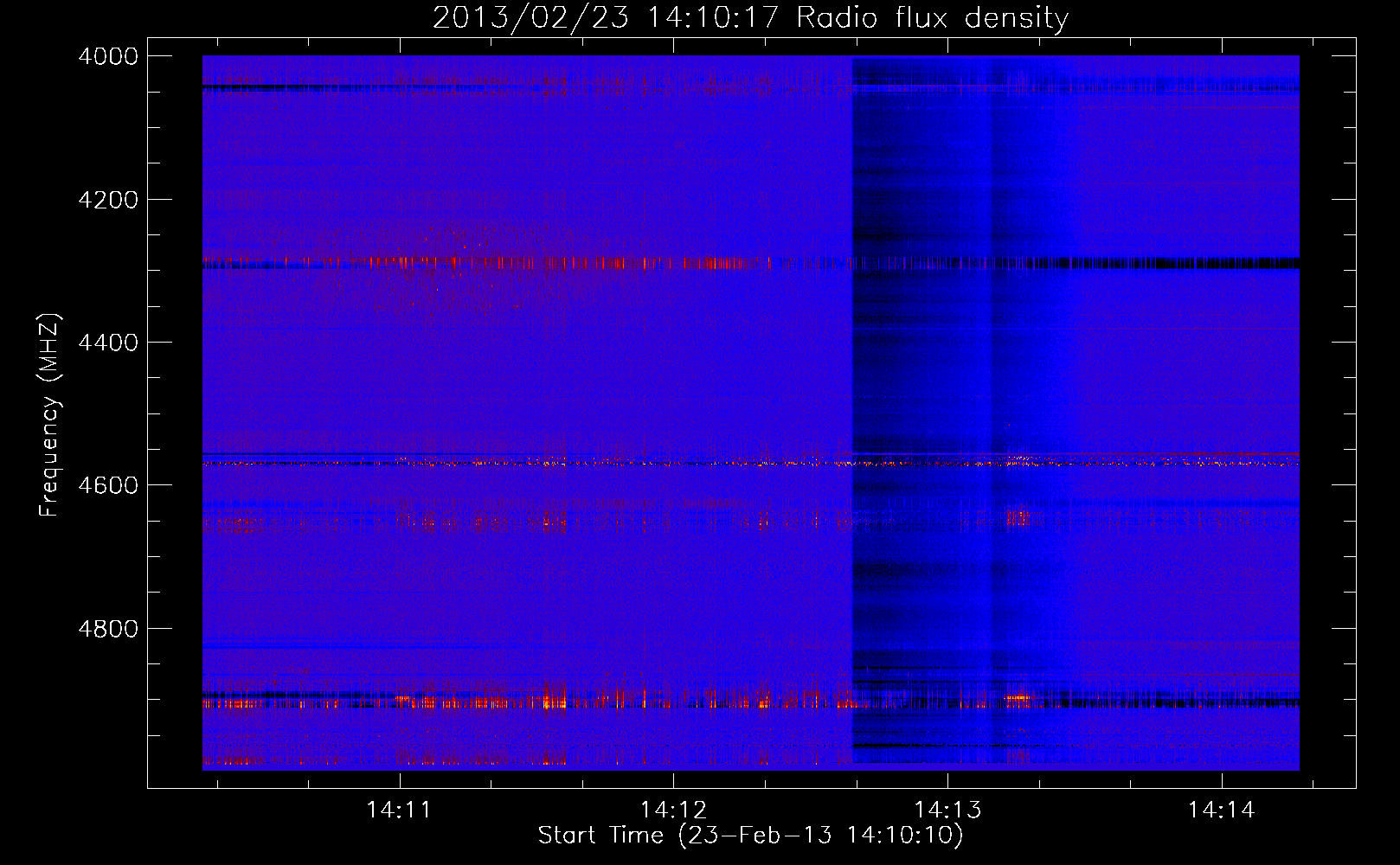Click the 14:11 time axis label
This screenshot has width=1400, height=865.
click(399, 811)
